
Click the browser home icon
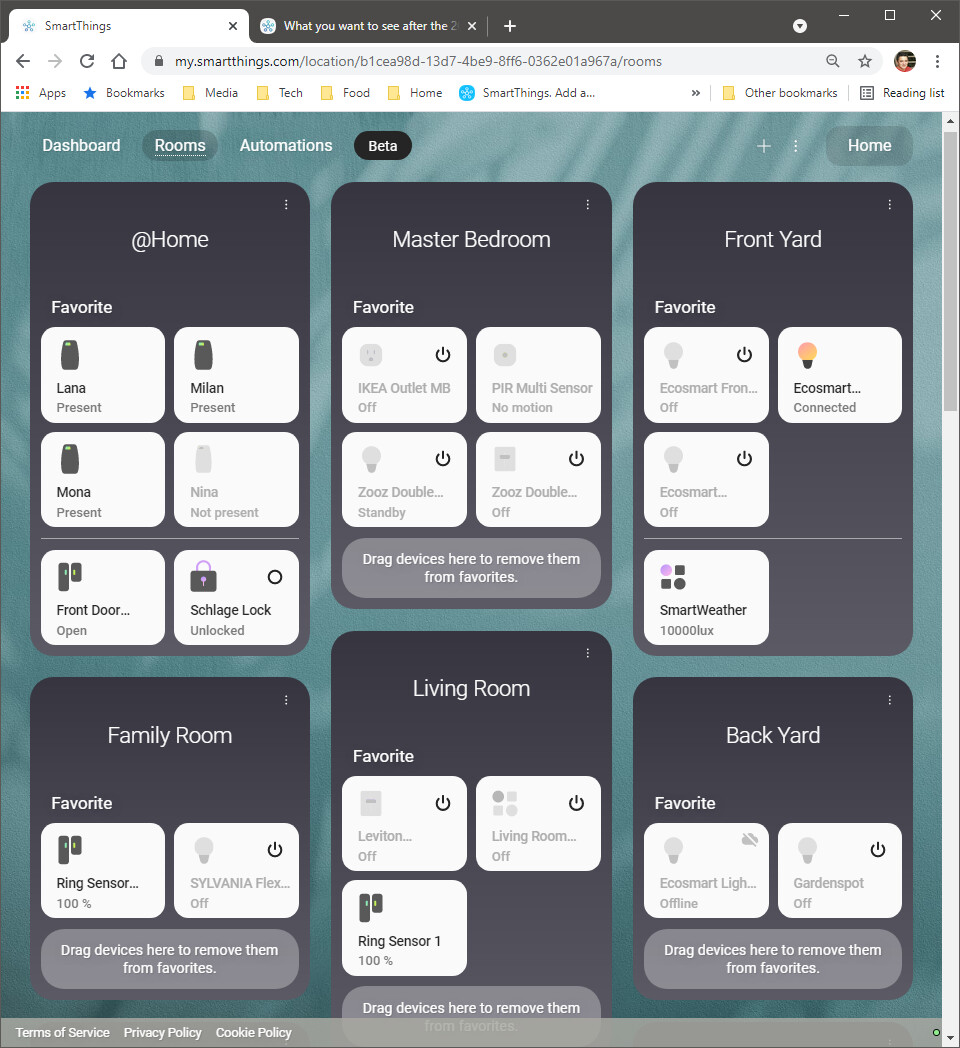pos(119,61)
